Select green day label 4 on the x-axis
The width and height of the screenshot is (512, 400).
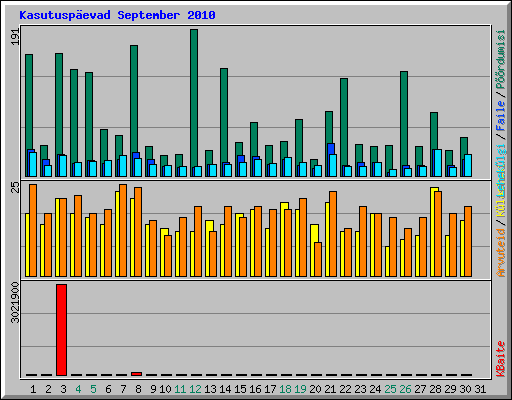pos(78,389)
